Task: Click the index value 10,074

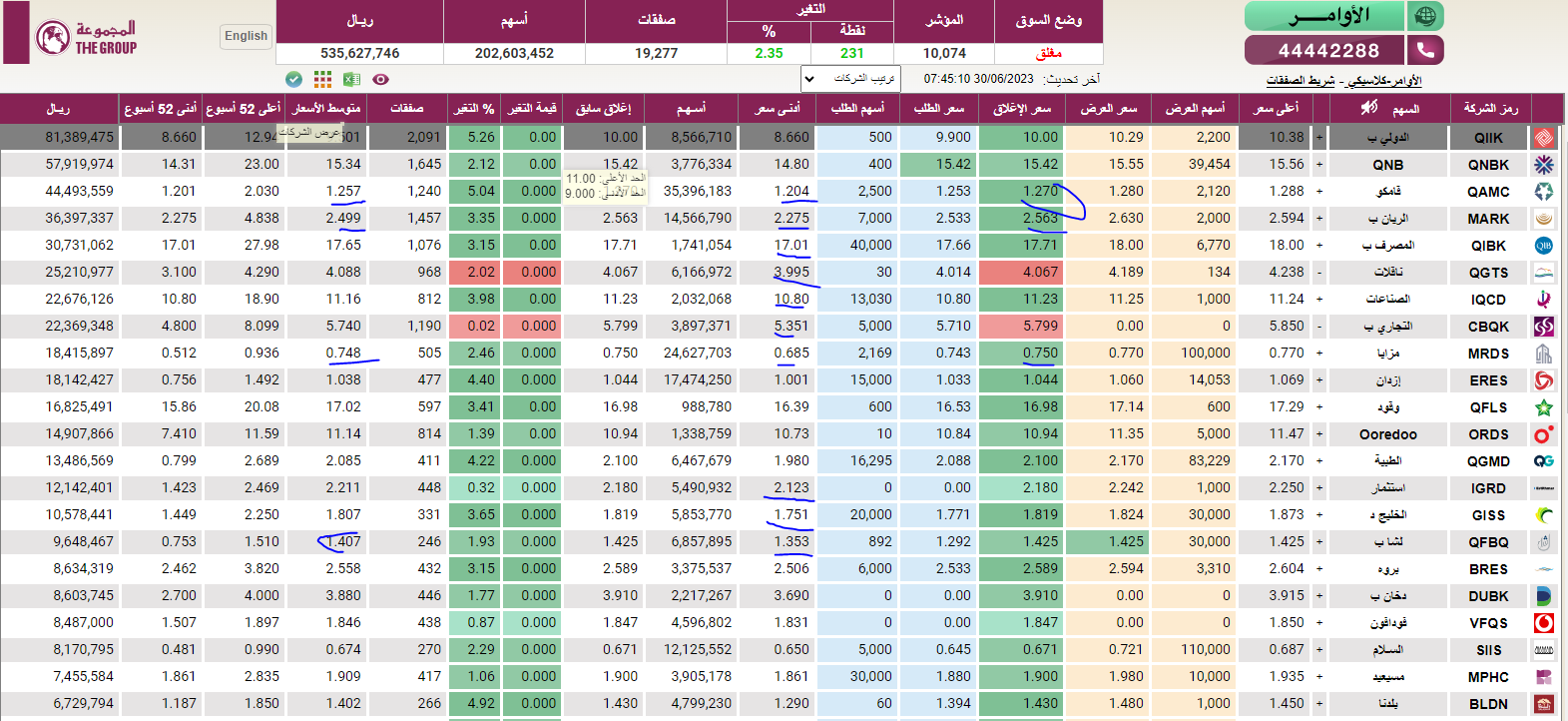Action: pos(944,53)
